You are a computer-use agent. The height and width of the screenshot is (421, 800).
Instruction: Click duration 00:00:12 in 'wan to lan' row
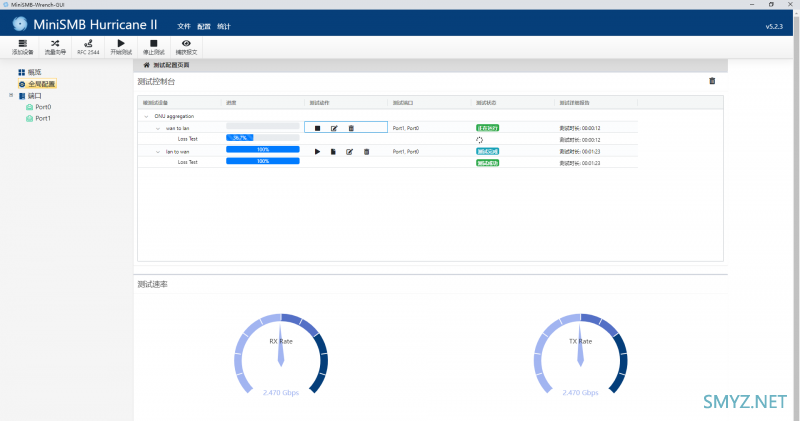coord(580,128)
